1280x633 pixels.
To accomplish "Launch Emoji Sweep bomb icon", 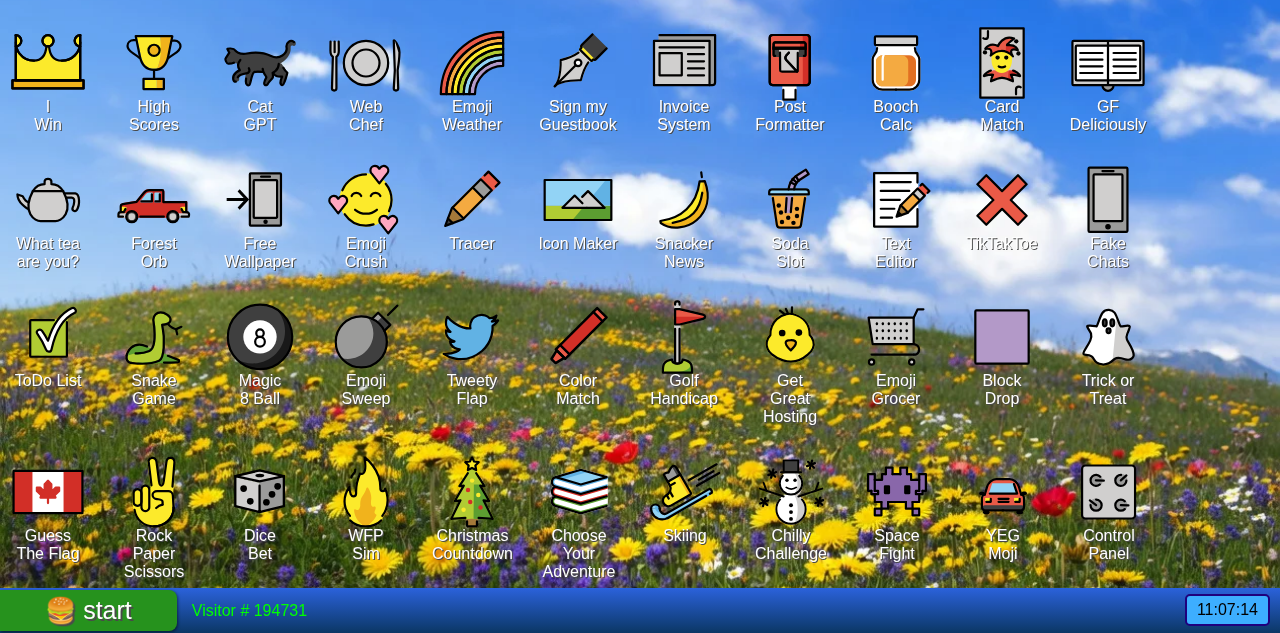I will (x=366, y=336).
